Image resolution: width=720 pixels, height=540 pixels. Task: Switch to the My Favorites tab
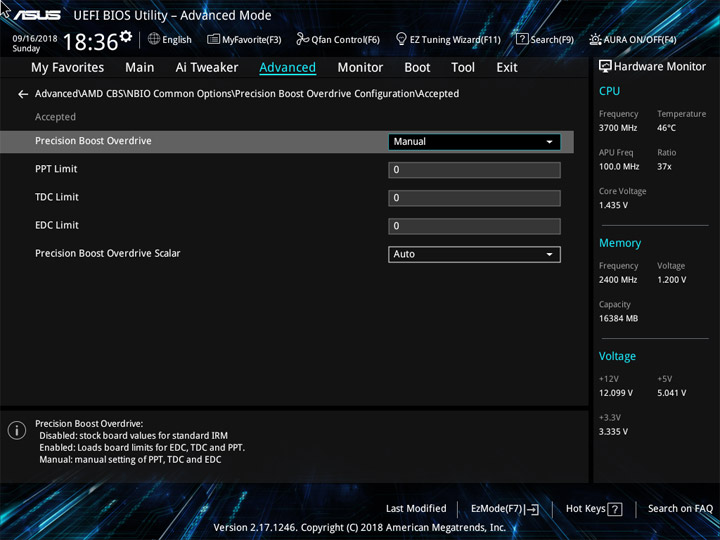(68, 68)
